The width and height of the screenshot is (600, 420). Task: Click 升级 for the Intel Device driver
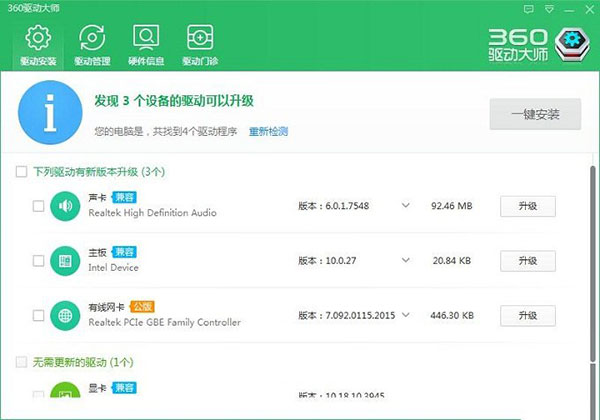click(x=528, y=261)
